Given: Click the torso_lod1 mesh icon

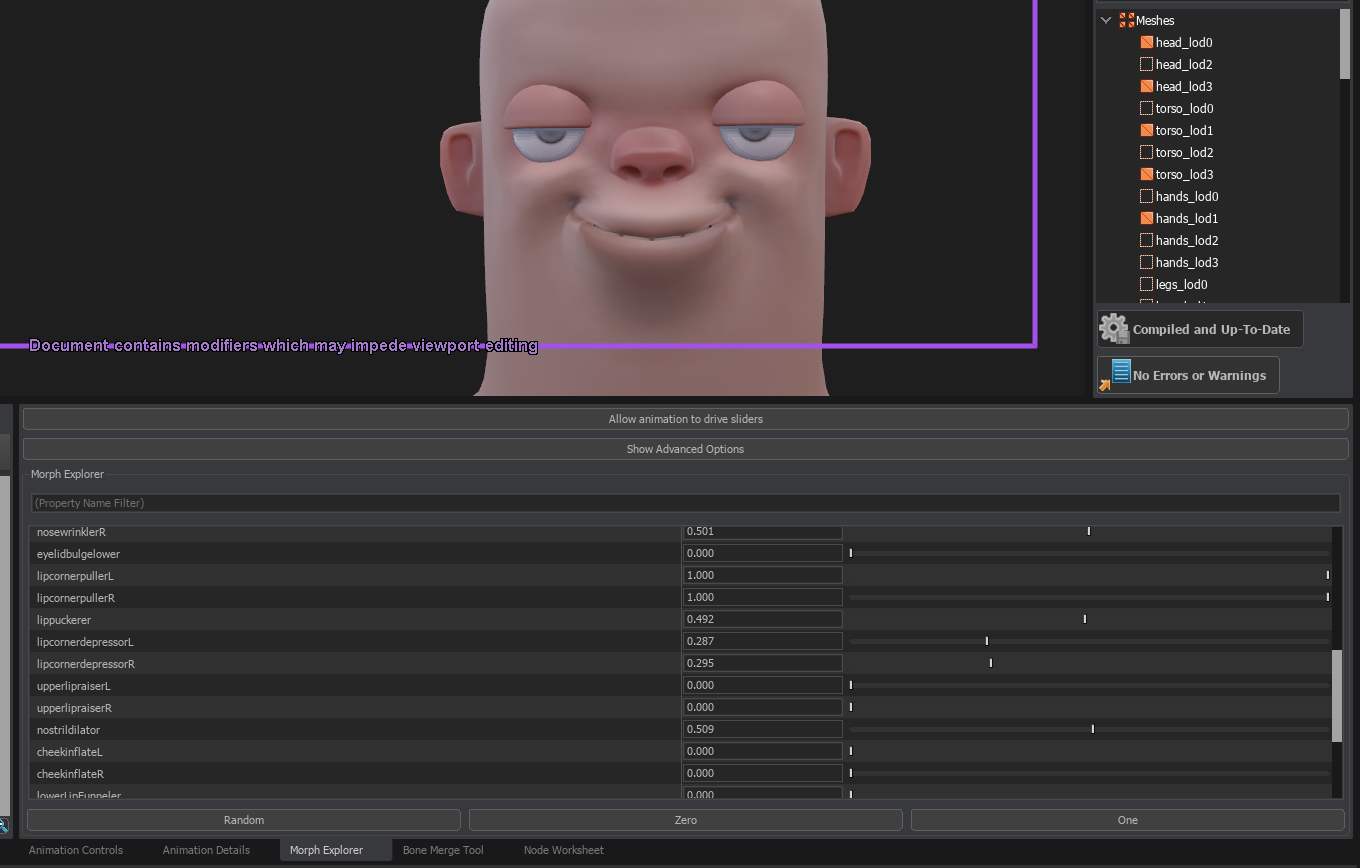Looking at the screenshot, I should pyautogui.click(x=1146, y=130).
